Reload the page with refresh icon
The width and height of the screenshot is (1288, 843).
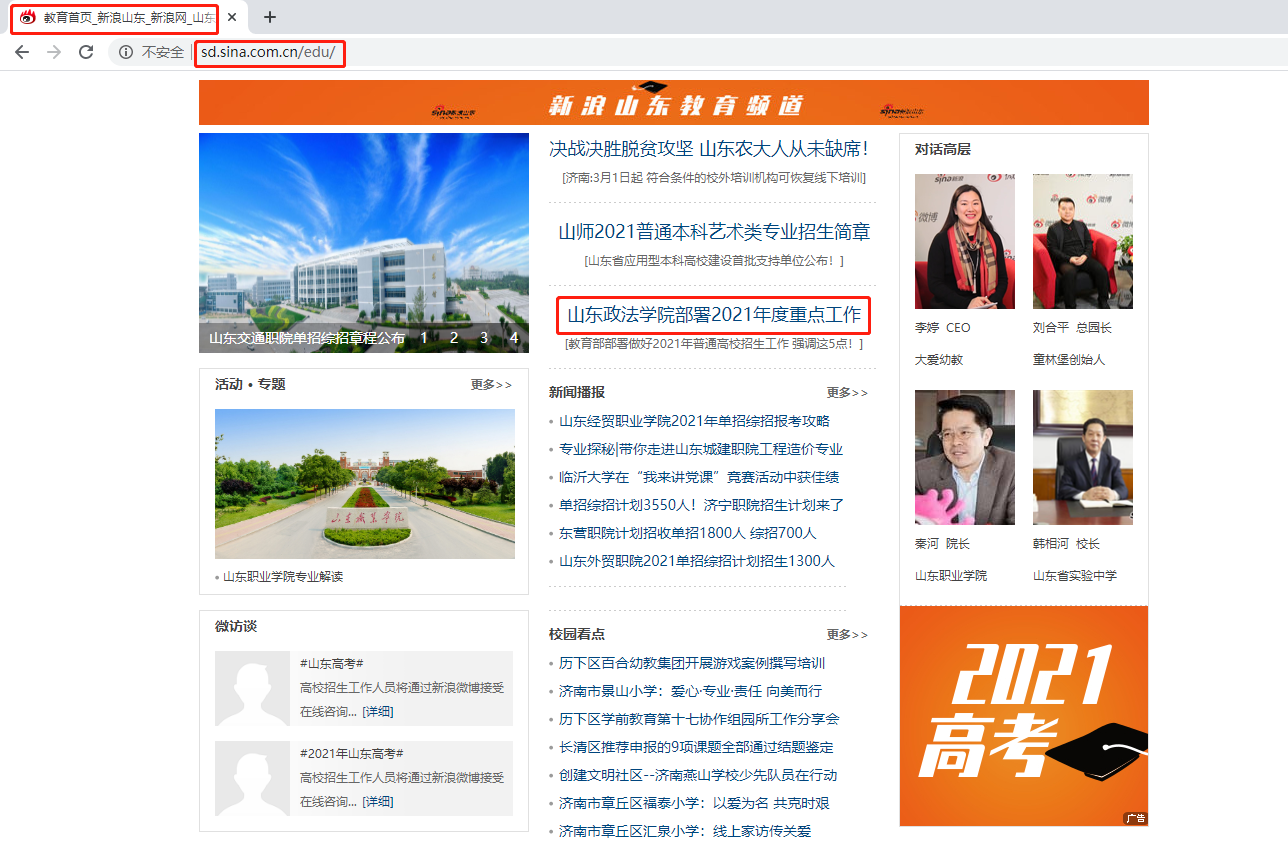tap(86, 52)
